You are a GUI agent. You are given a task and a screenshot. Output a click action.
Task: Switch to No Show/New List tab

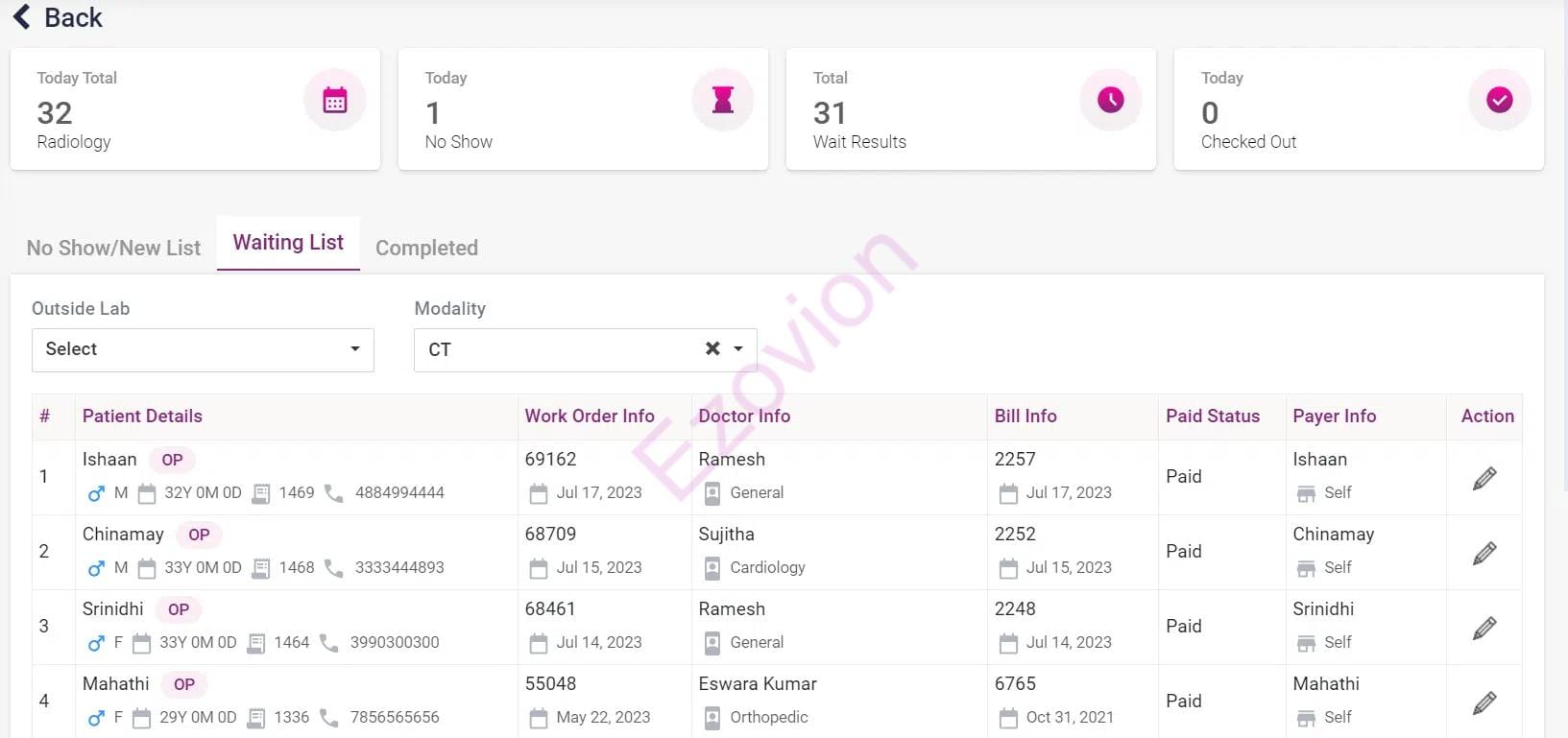click(x=113, y=248)
